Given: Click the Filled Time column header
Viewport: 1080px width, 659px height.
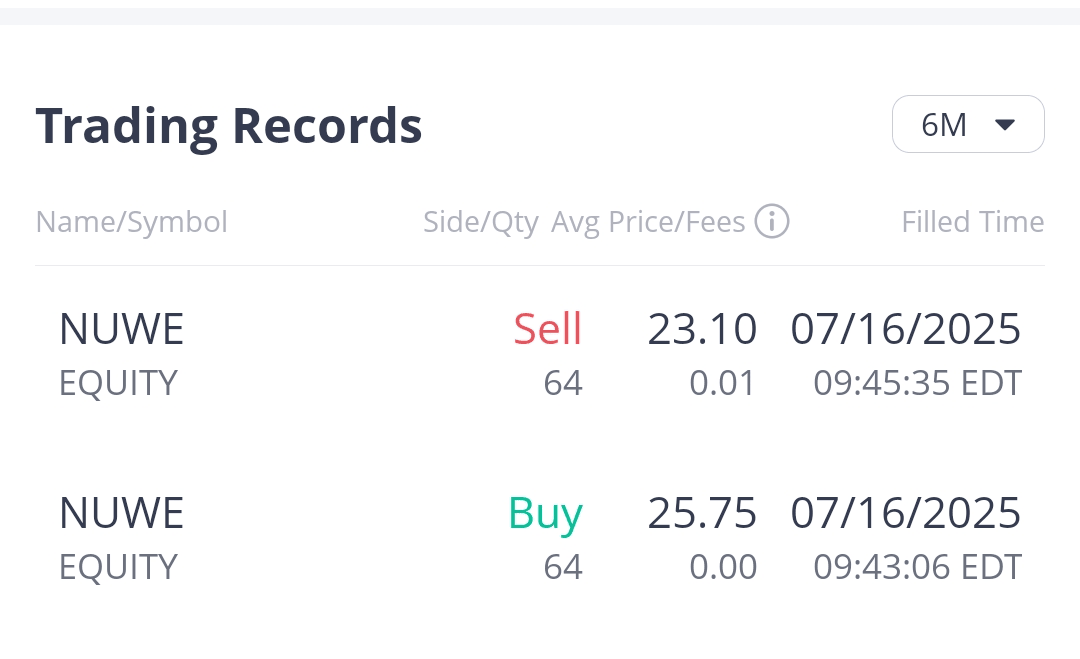Looking at the screenshot, I should (x=972, y=222).
